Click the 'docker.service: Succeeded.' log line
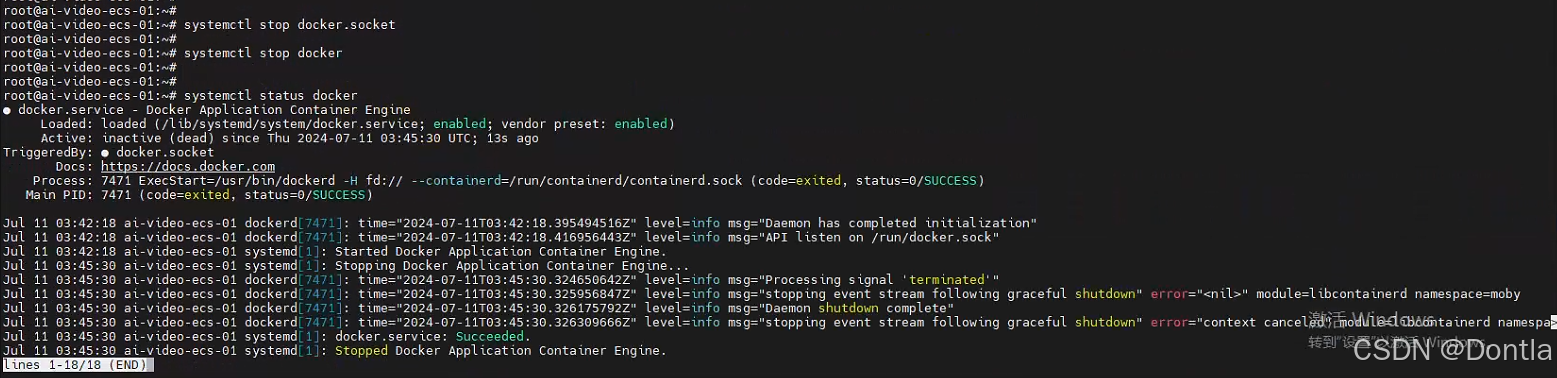Viewport: 1557px width, 378px height. point(267,337)
